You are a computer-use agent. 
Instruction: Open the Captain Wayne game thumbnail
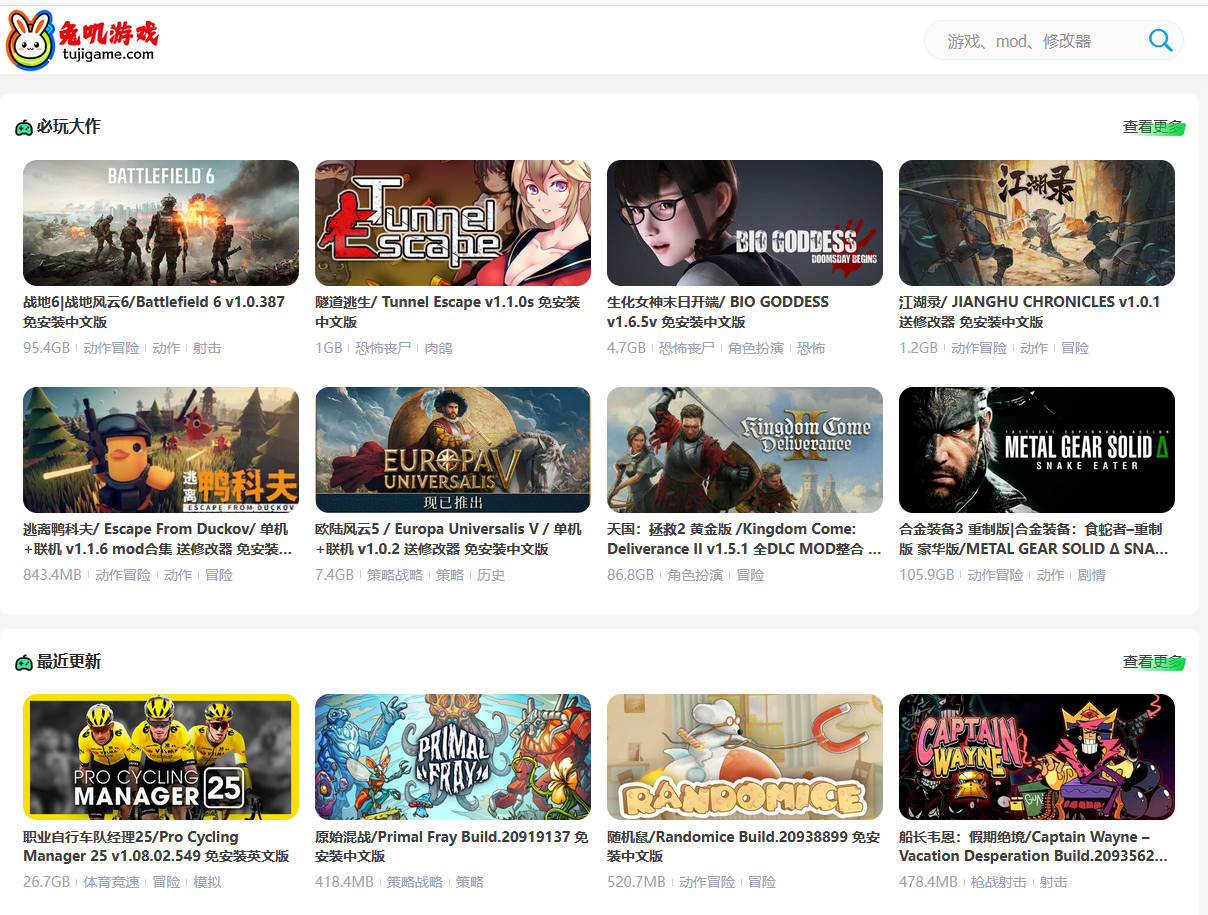tap(1037, 757)
